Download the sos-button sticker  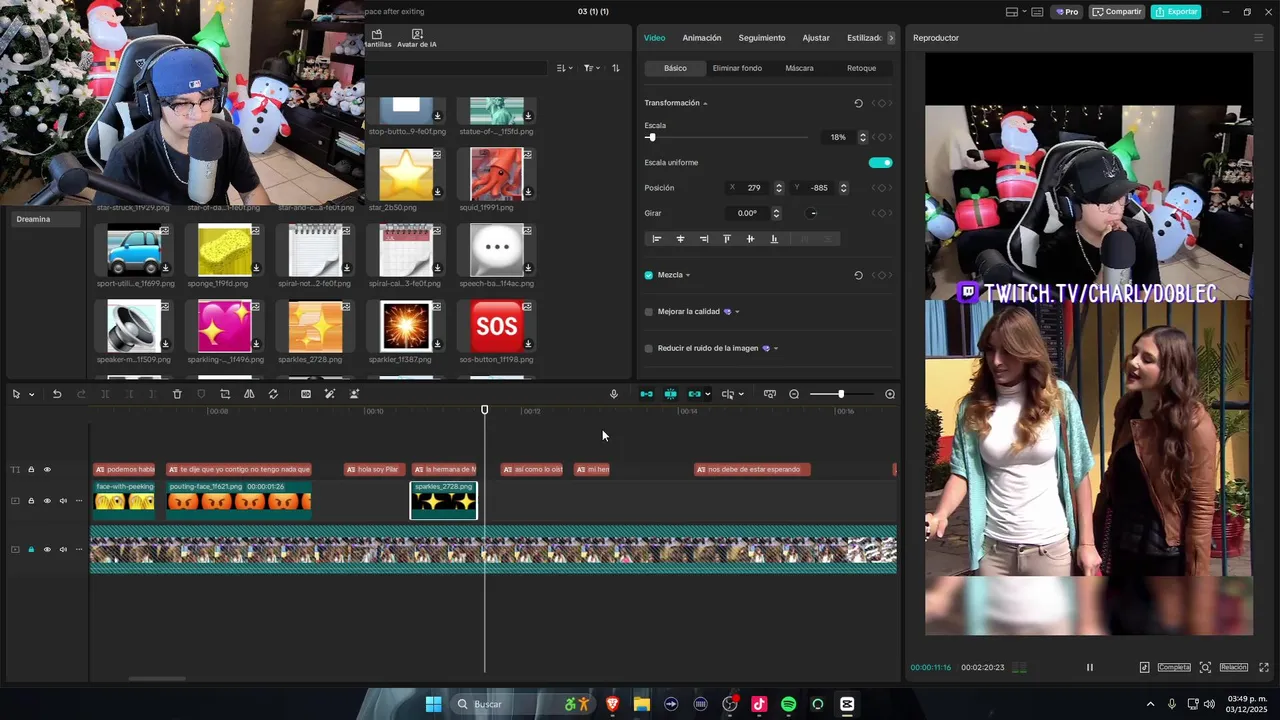pos(528,344)
